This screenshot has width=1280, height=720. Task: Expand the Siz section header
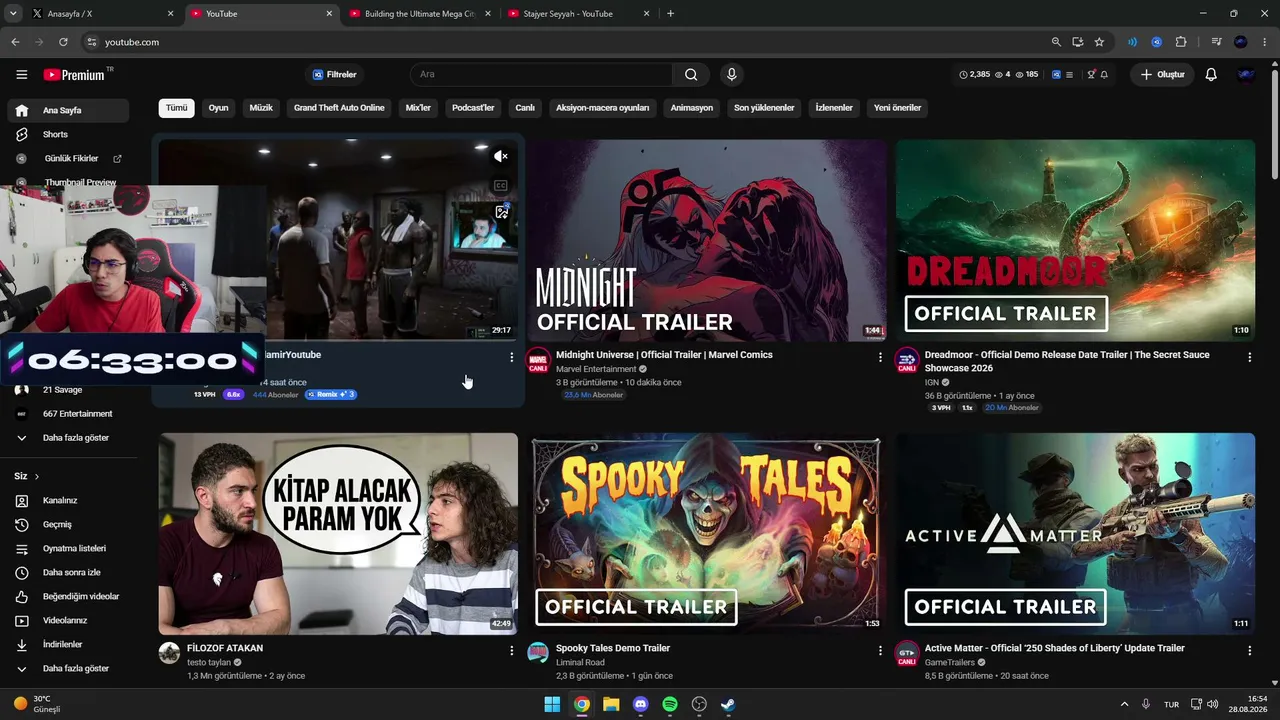coord(27,476)
